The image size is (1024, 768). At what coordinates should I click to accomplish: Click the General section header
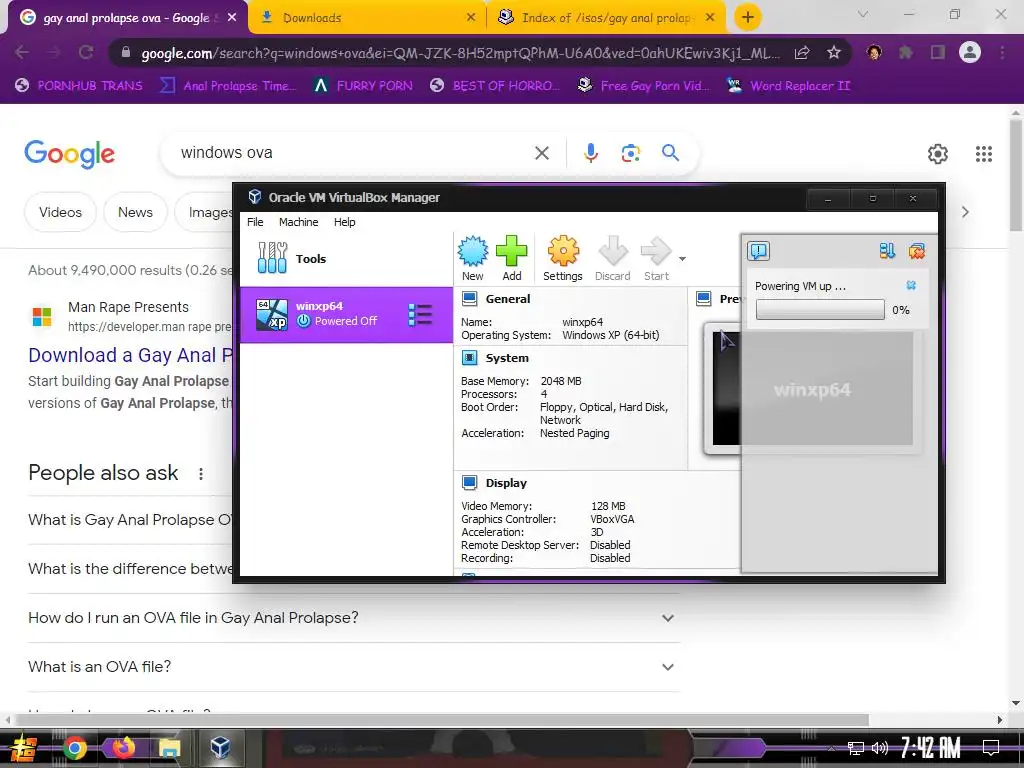[507, 299]
